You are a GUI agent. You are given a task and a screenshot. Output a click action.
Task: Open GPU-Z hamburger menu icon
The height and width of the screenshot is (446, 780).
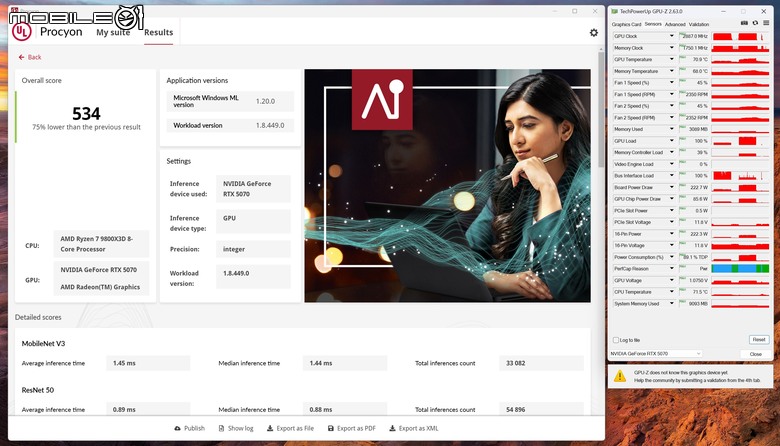766,23
